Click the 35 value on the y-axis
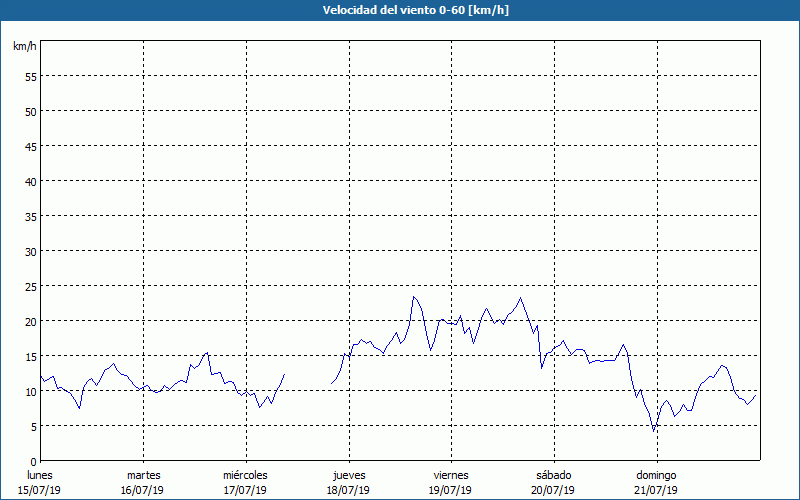This screenshot has height=500, width=800. click(31, 216)
